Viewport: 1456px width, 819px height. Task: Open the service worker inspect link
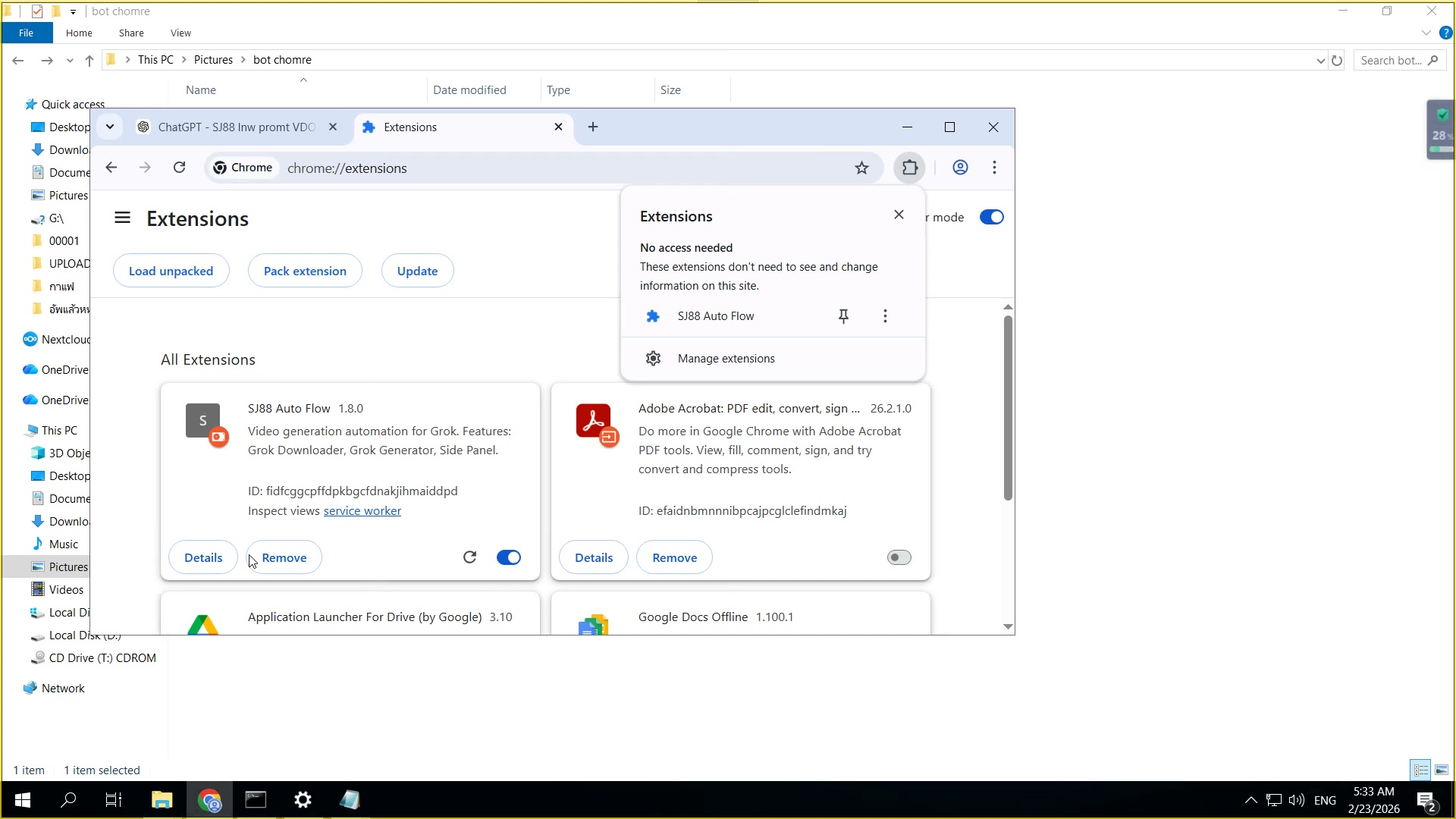(362, 511)
